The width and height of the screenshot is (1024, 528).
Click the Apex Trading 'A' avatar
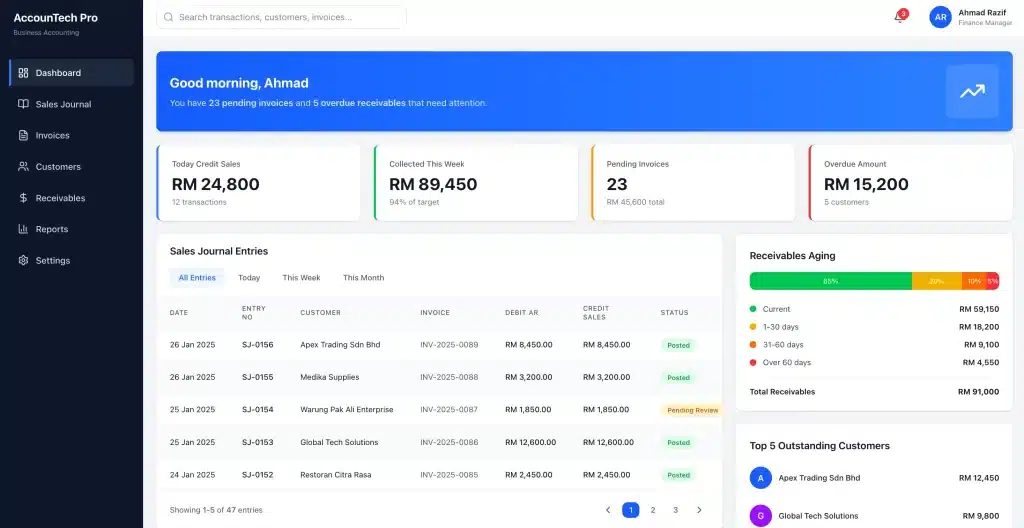(x=760, y=478)
